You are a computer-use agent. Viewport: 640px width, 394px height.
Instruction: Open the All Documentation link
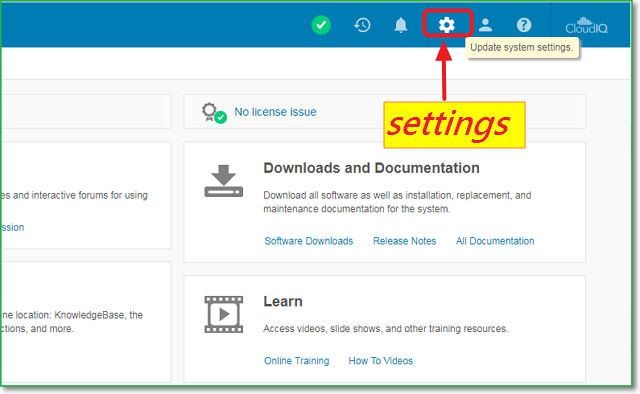[495, 241]
